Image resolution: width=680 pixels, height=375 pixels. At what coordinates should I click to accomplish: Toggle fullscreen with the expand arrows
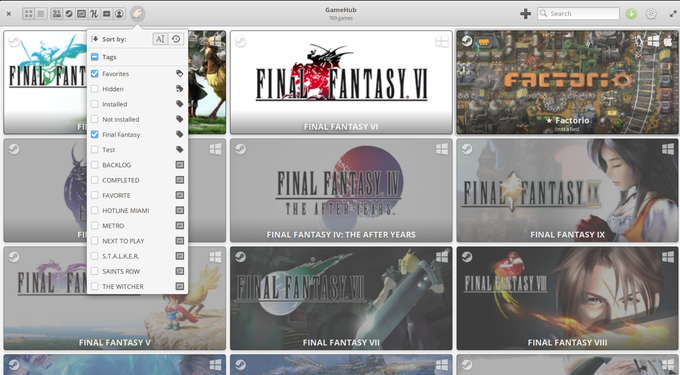click(673, 14)
